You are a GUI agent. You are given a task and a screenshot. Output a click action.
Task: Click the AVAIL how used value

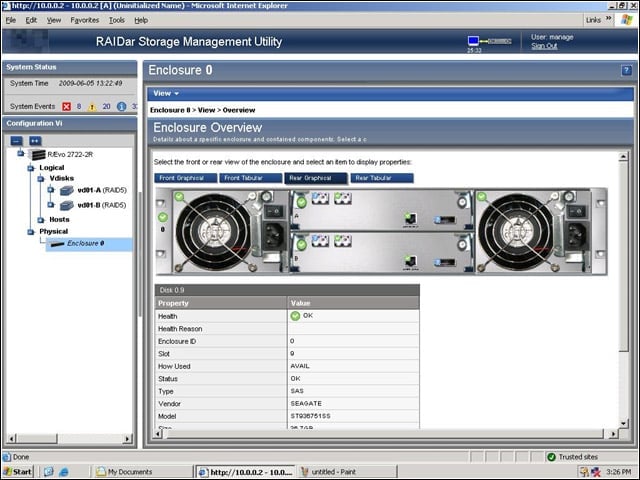tap(300, 366)
